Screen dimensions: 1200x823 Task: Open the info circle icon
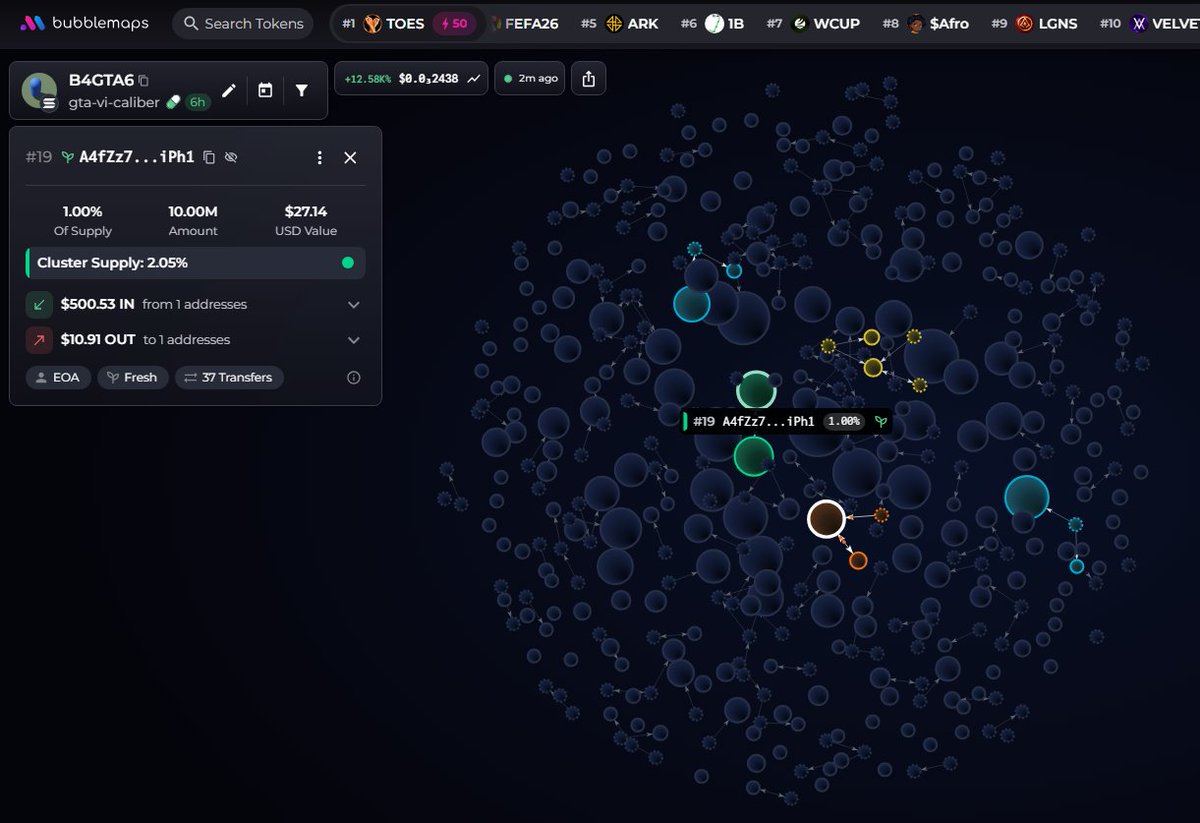pos(353,378)
